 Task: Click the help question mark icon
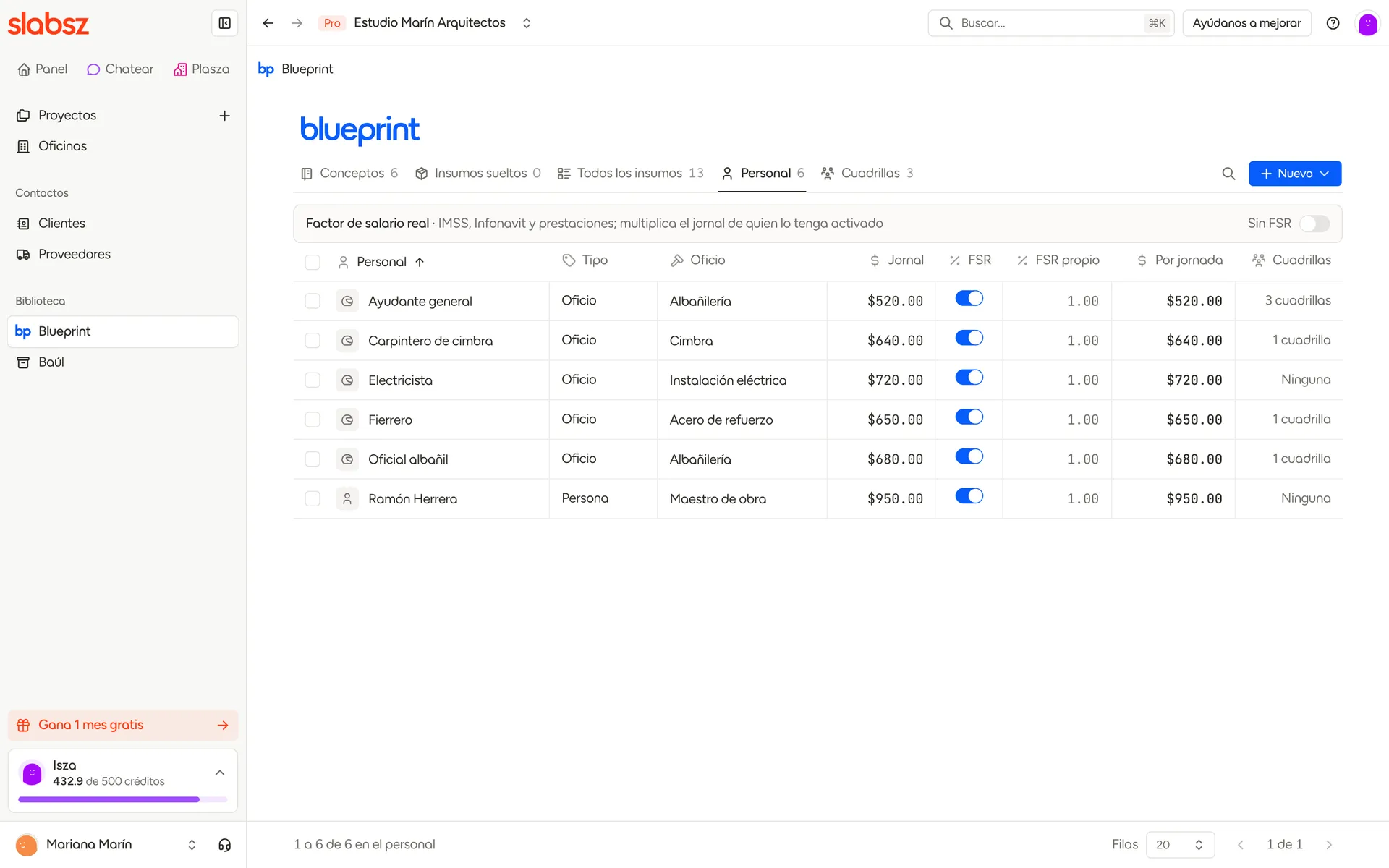[1333, 23]
